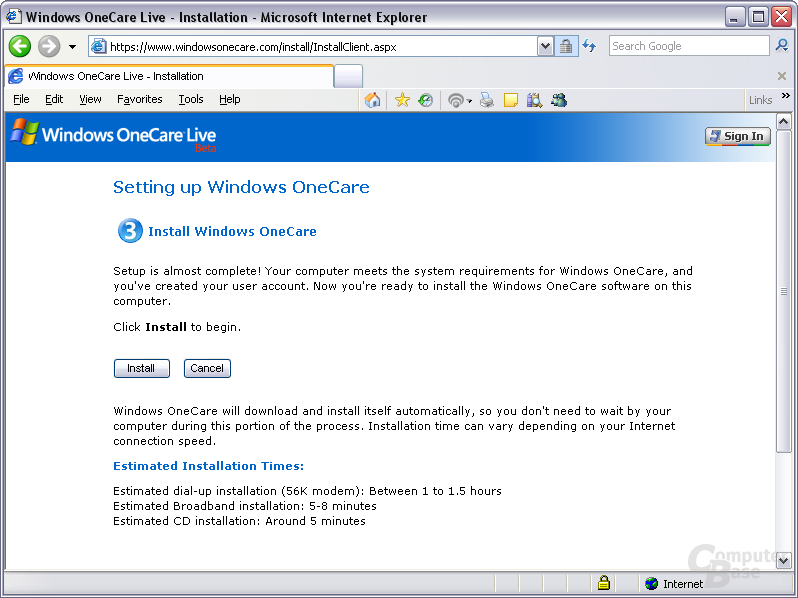
Task: Click the Search Google input box
Action: tap(689, 46)
